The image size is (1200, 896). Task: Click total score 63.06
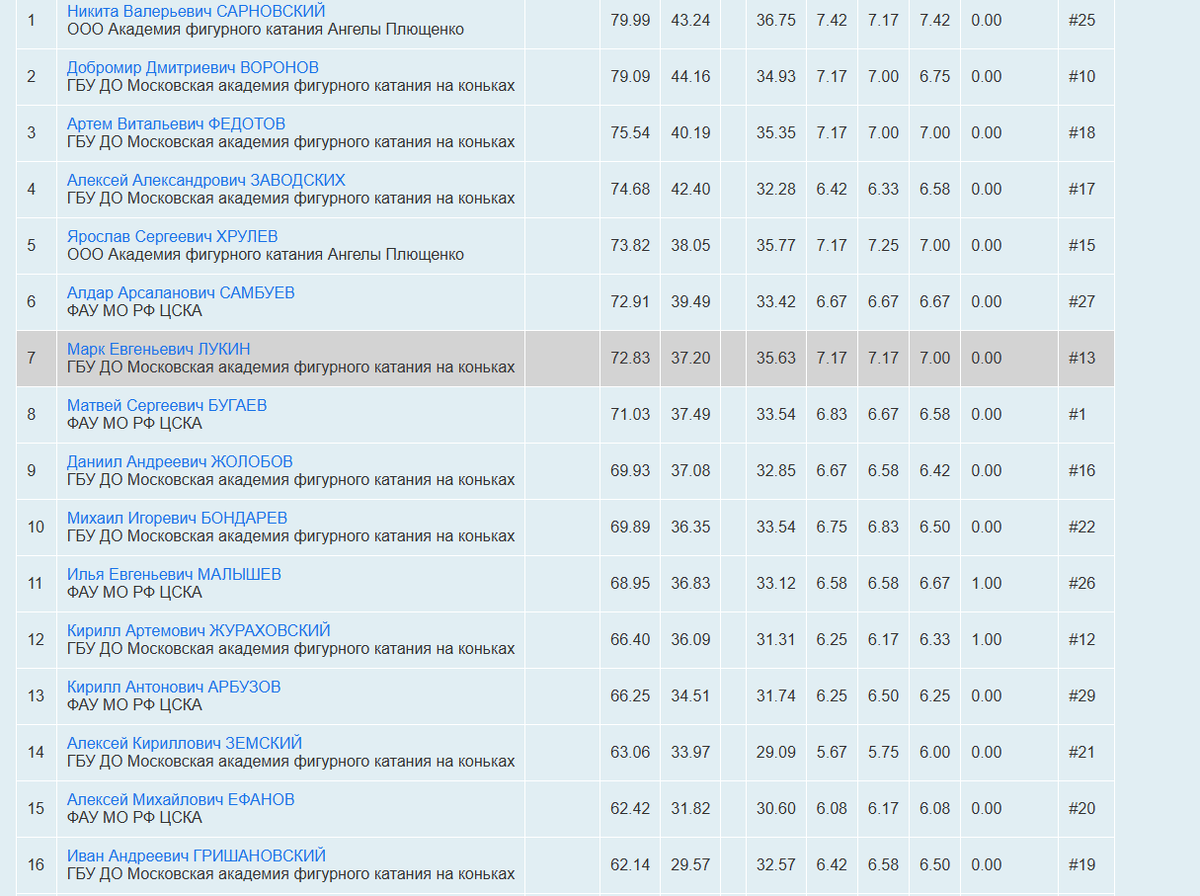[x=630, y=752]
